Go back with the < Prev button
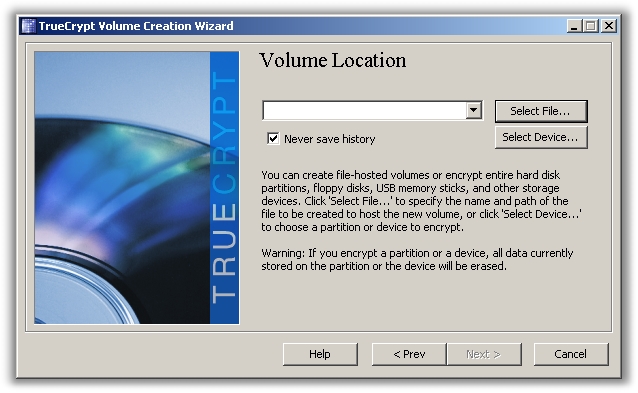This screenshot has width=638, height=393. pyautogui.click(x=409, y=354)
